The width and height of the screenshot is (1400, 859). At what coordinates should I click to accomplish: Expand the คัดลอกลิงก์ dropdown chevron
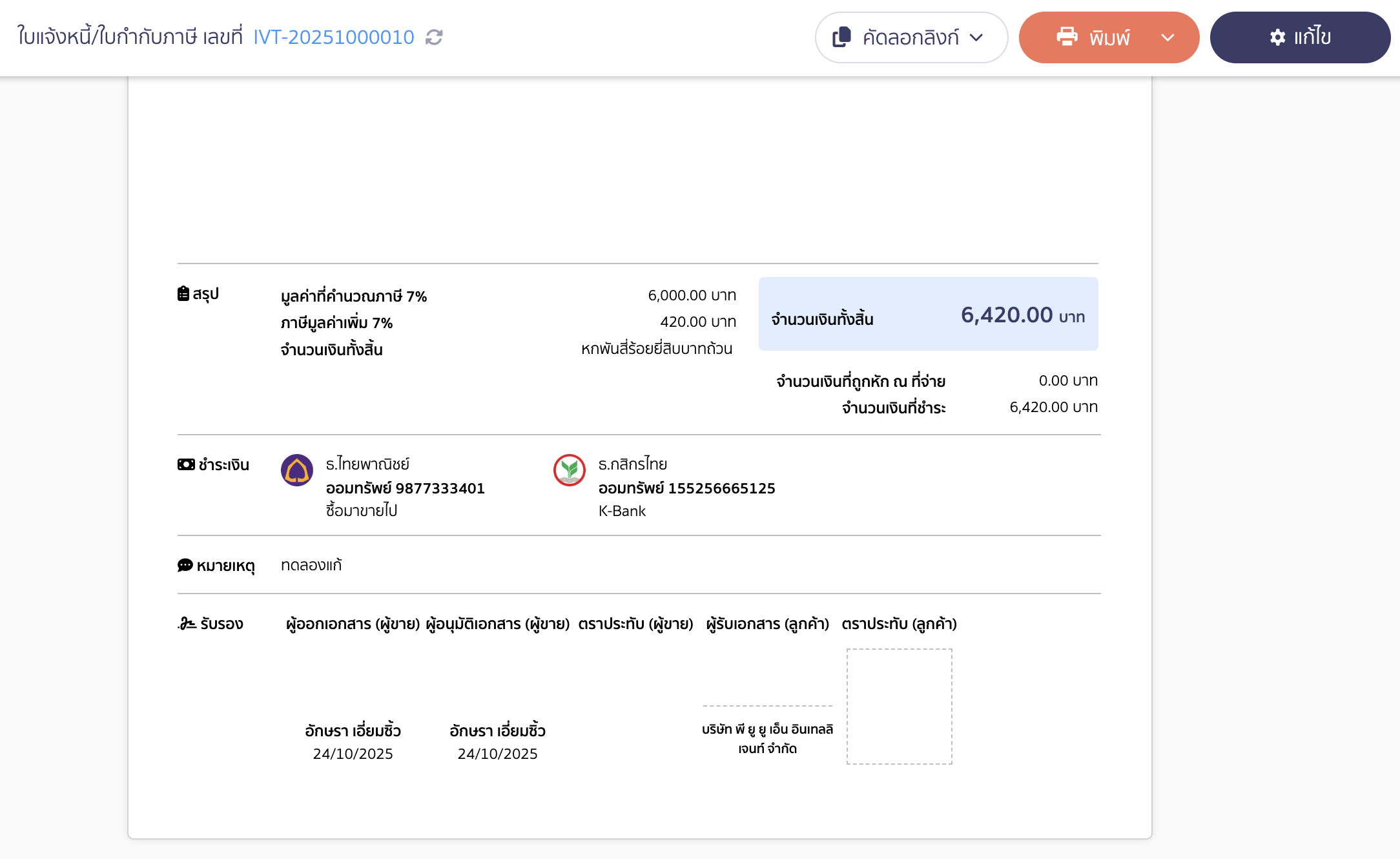tap(976, 37)
